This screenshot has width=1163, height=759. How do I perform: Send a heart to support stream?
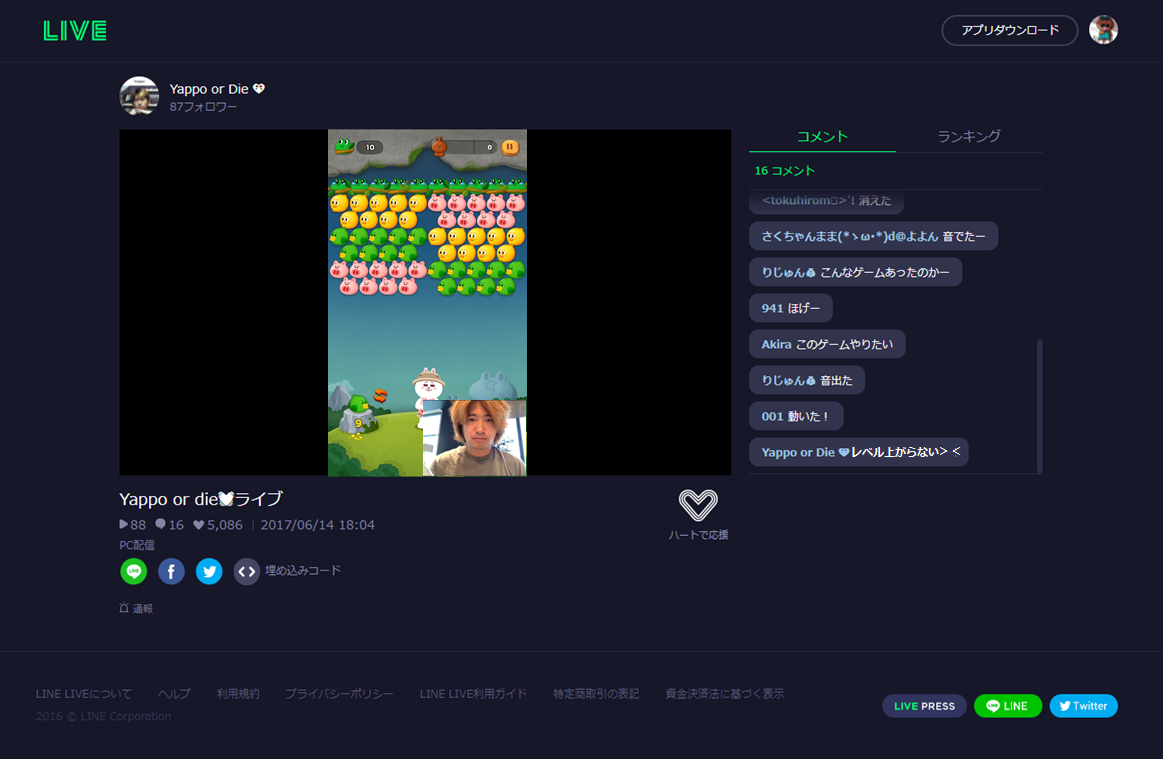pos(698,505)
